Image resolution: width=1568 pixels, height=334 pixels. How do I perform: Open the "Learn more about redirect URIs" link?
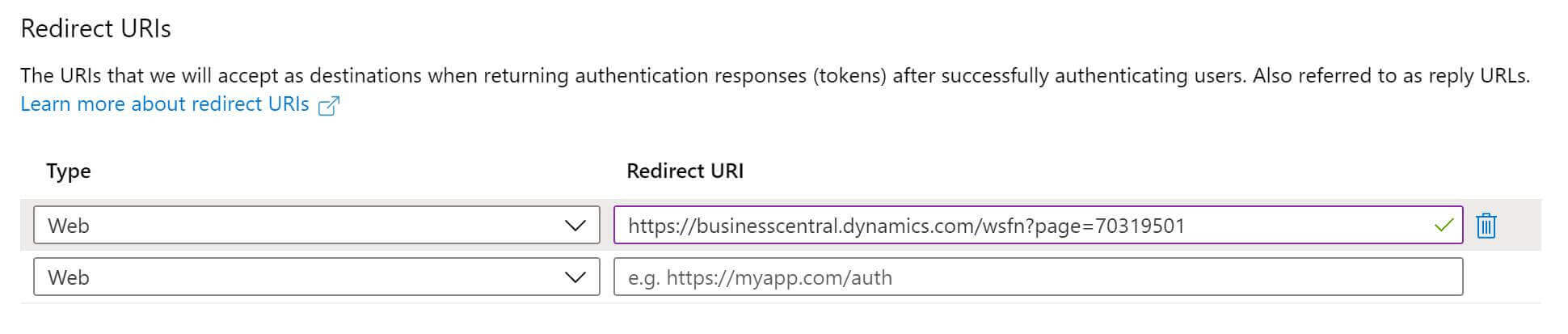pos(165,104)
